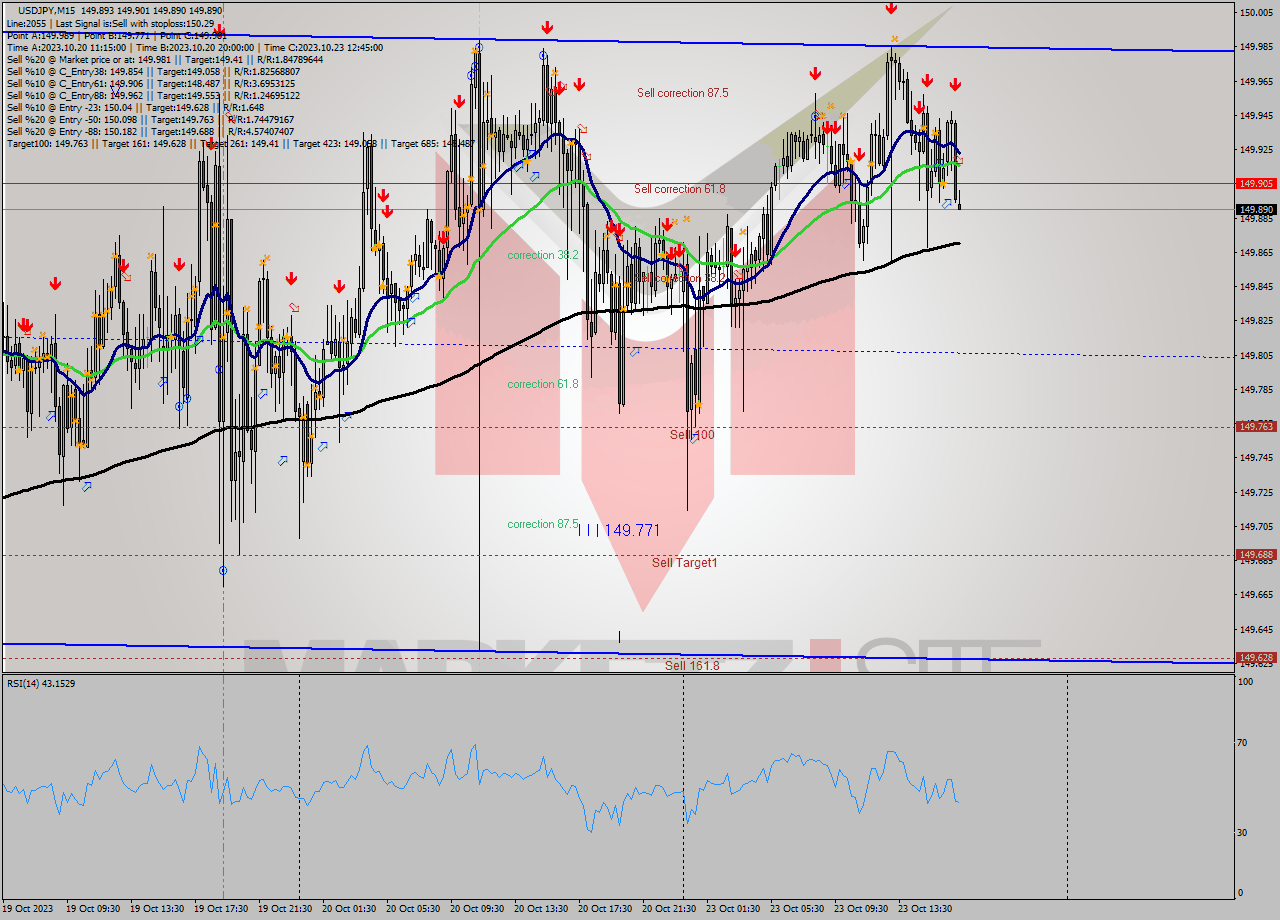
Task: Click the red 149.905 price tag on the axis
Action: 1254,184
